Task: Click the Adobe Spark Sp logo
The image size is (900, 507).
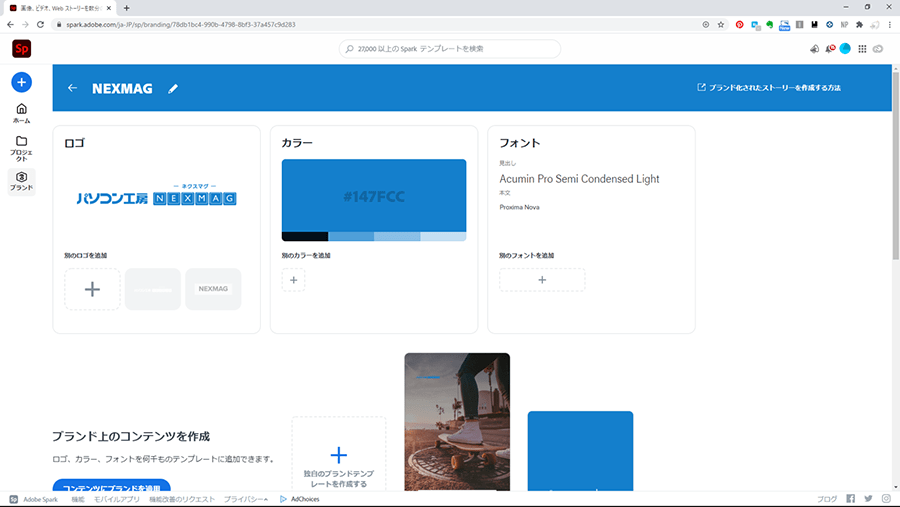Action: click(x=22, y=49)
